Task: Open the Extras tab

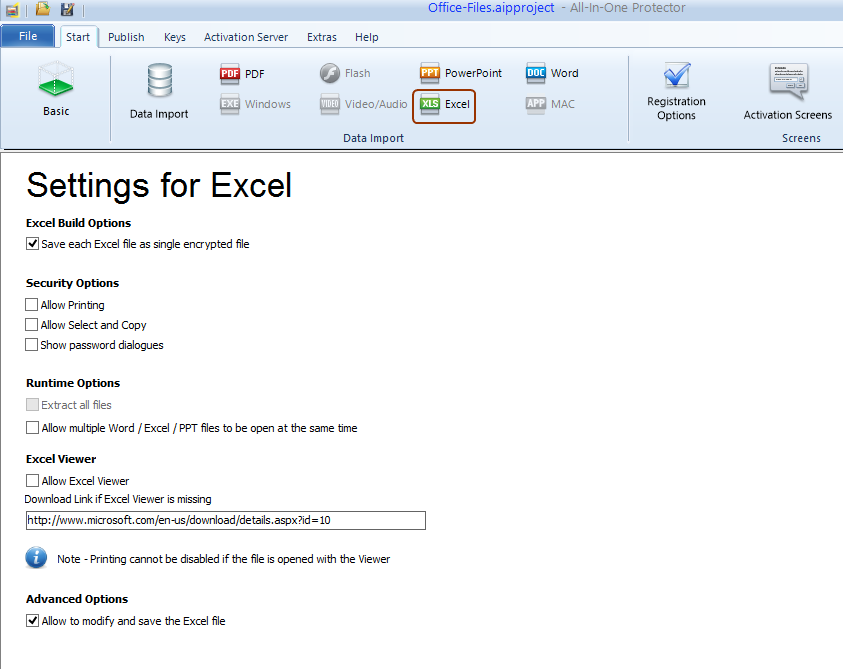Action: coord(322,37)
